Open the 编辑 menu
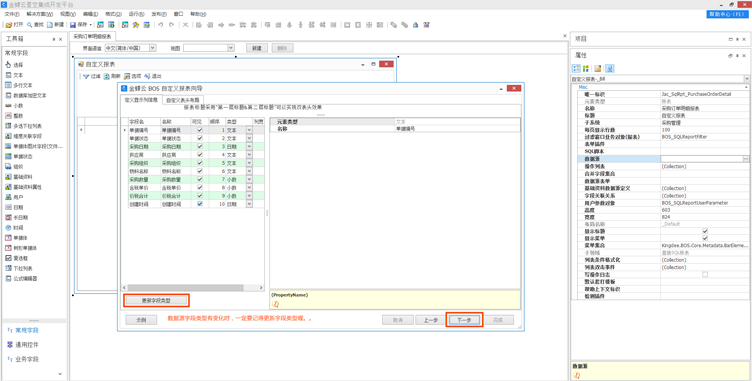This screenshot has width=752, height=381. (90, 14)
